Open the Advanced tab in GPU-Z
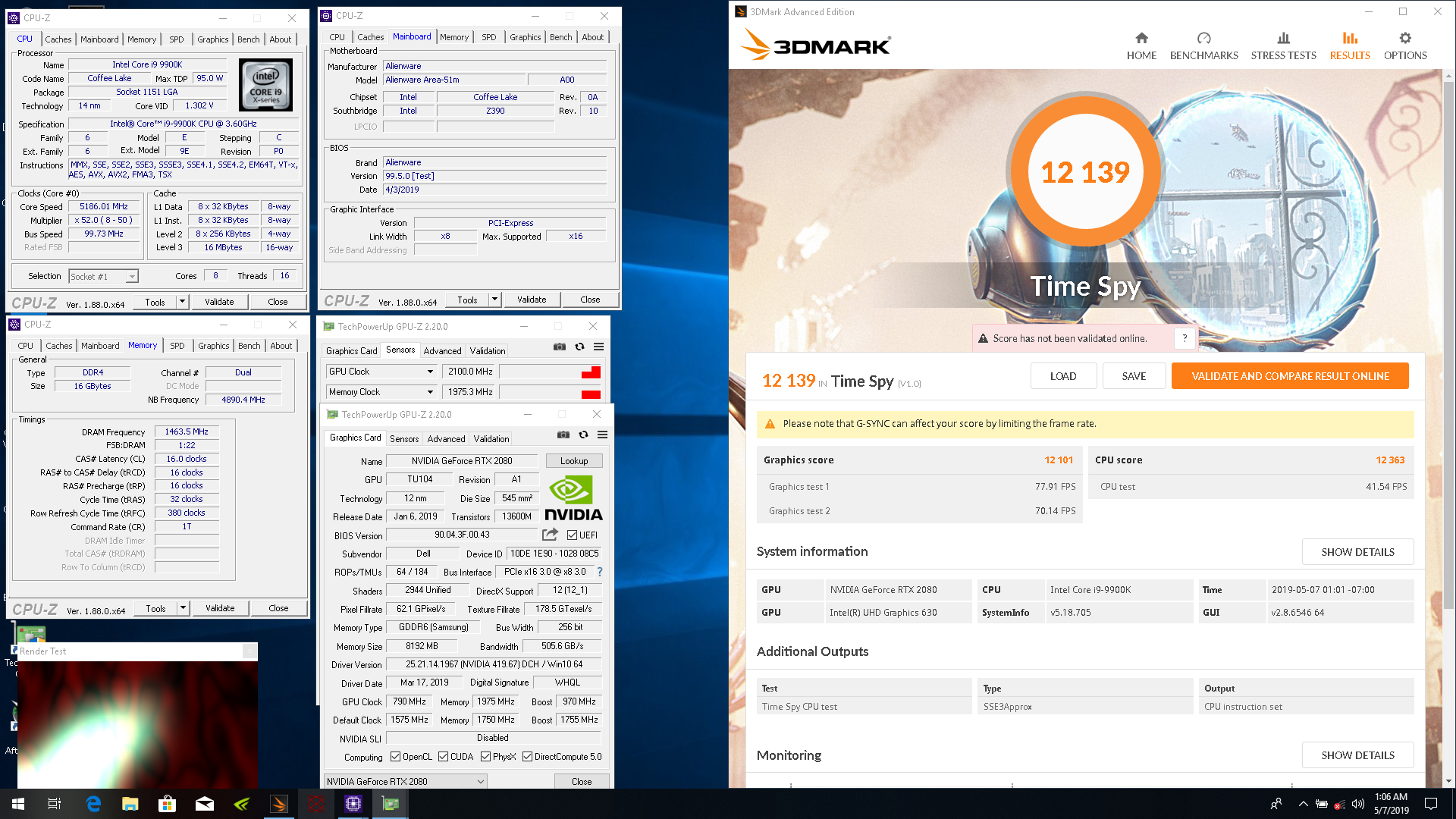 [x=446, y=438]
